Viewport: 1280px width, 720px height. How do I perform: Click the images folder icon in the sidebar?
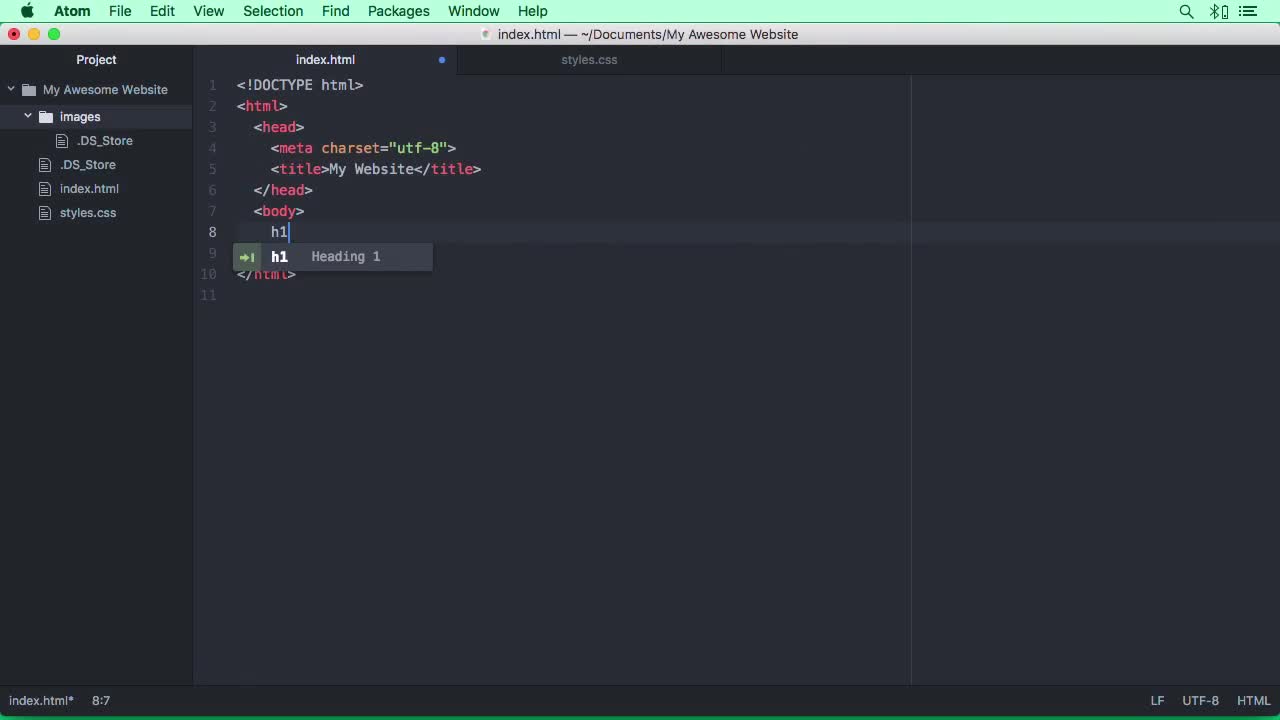[x=46, y=116]
